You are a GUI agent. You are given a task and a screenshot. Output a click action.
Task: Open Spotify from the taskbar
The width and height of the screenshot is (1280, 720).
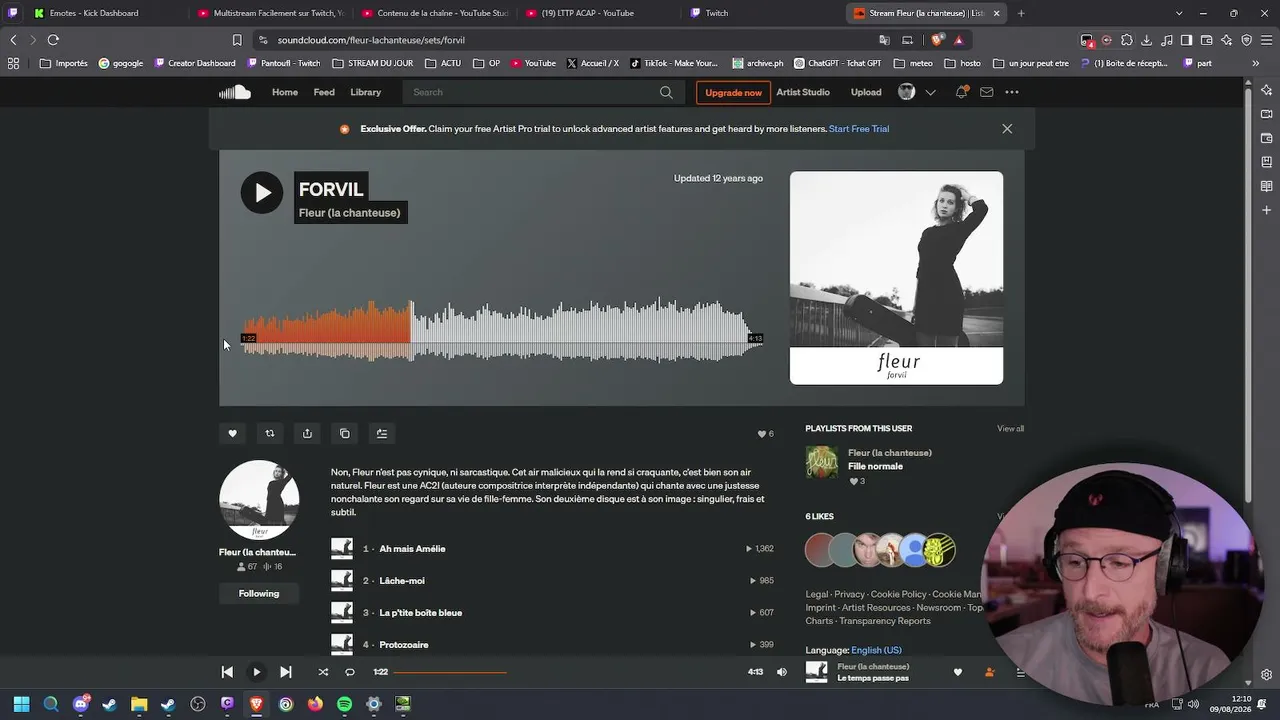pyautogui.click(x=344, y=704)
